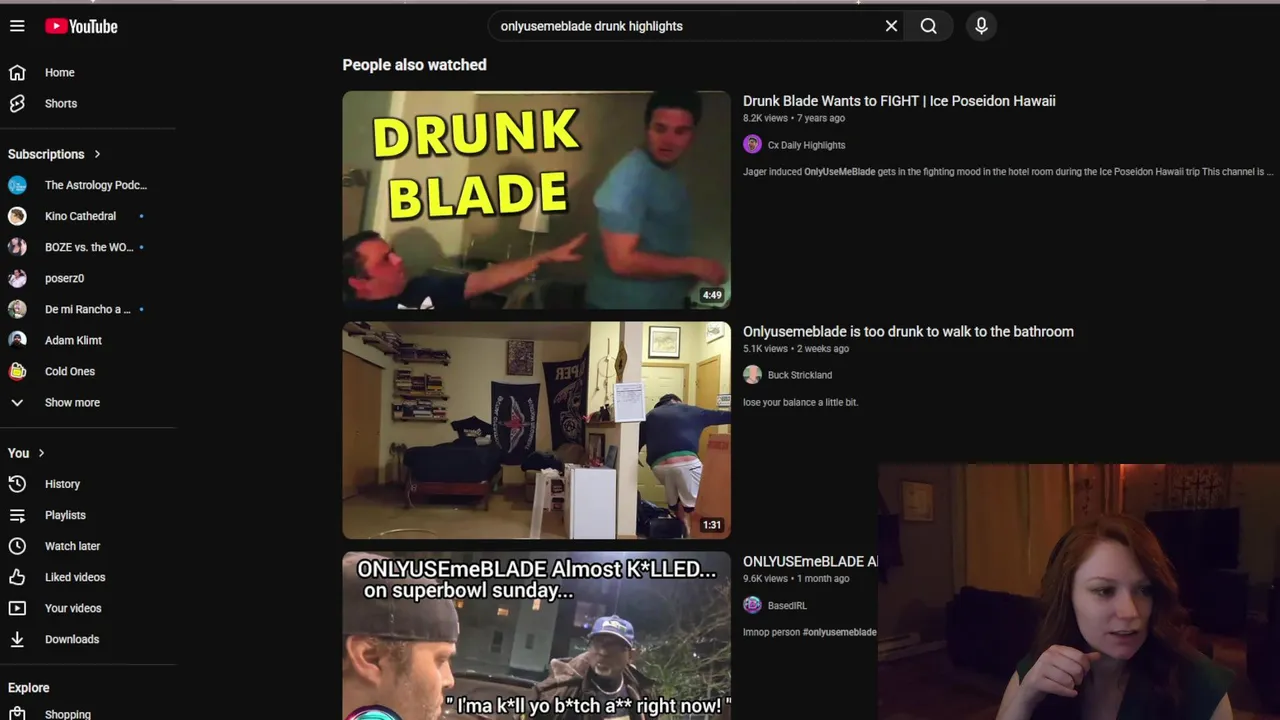Open 'Drunk Blade Wants to FIGHT' title
1280x720 pixels.
click(899, 101)
